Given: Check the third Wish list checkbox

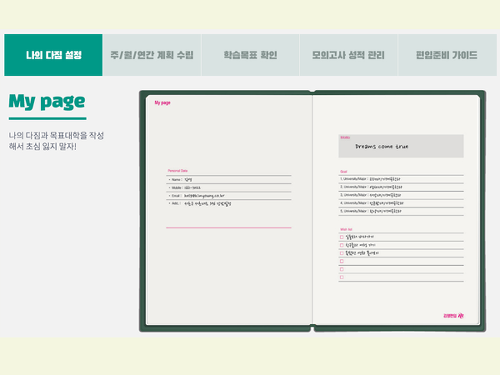Looking at the screenshot, I should (342, 253).
